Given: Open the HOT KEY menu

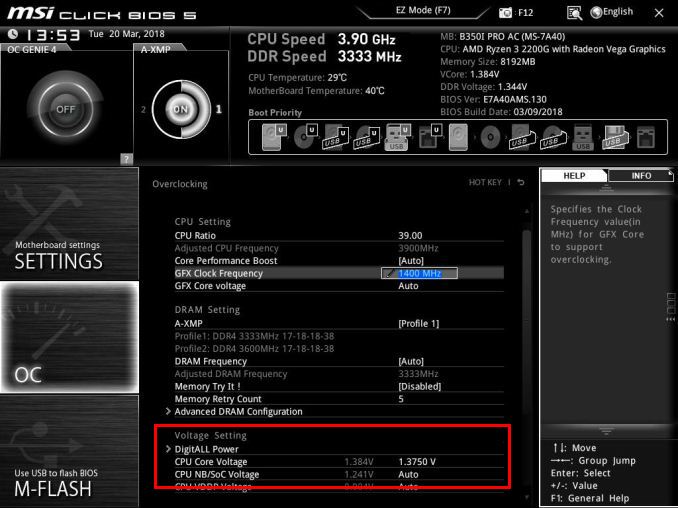Looking at the screenshot, I should tap(485, 182).
